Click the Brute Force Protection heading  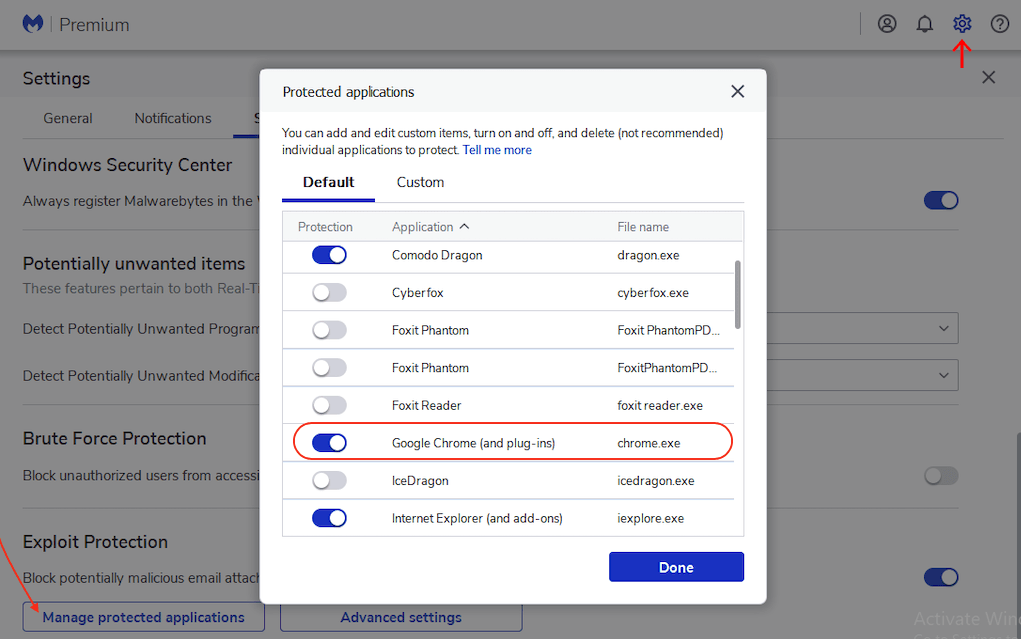(115, 438)
